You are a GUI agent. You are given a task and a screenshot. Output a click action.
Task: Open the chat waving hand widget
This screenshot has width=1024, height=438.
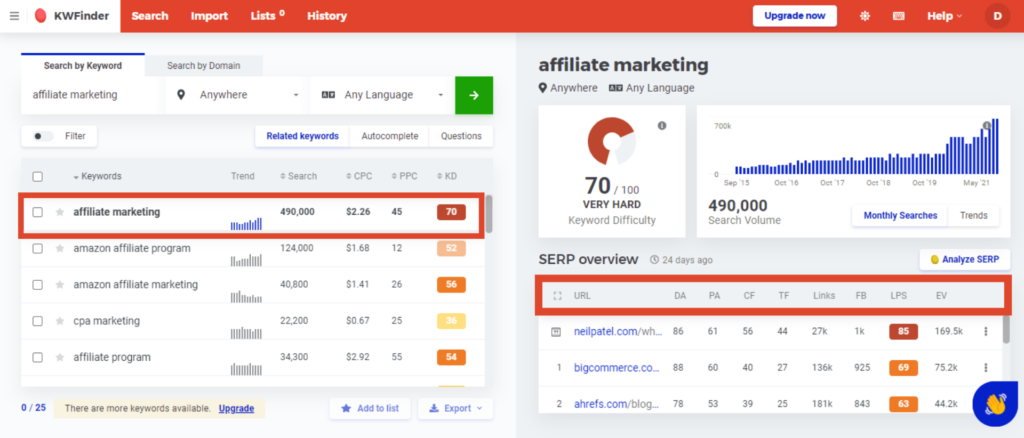point(995,404)
